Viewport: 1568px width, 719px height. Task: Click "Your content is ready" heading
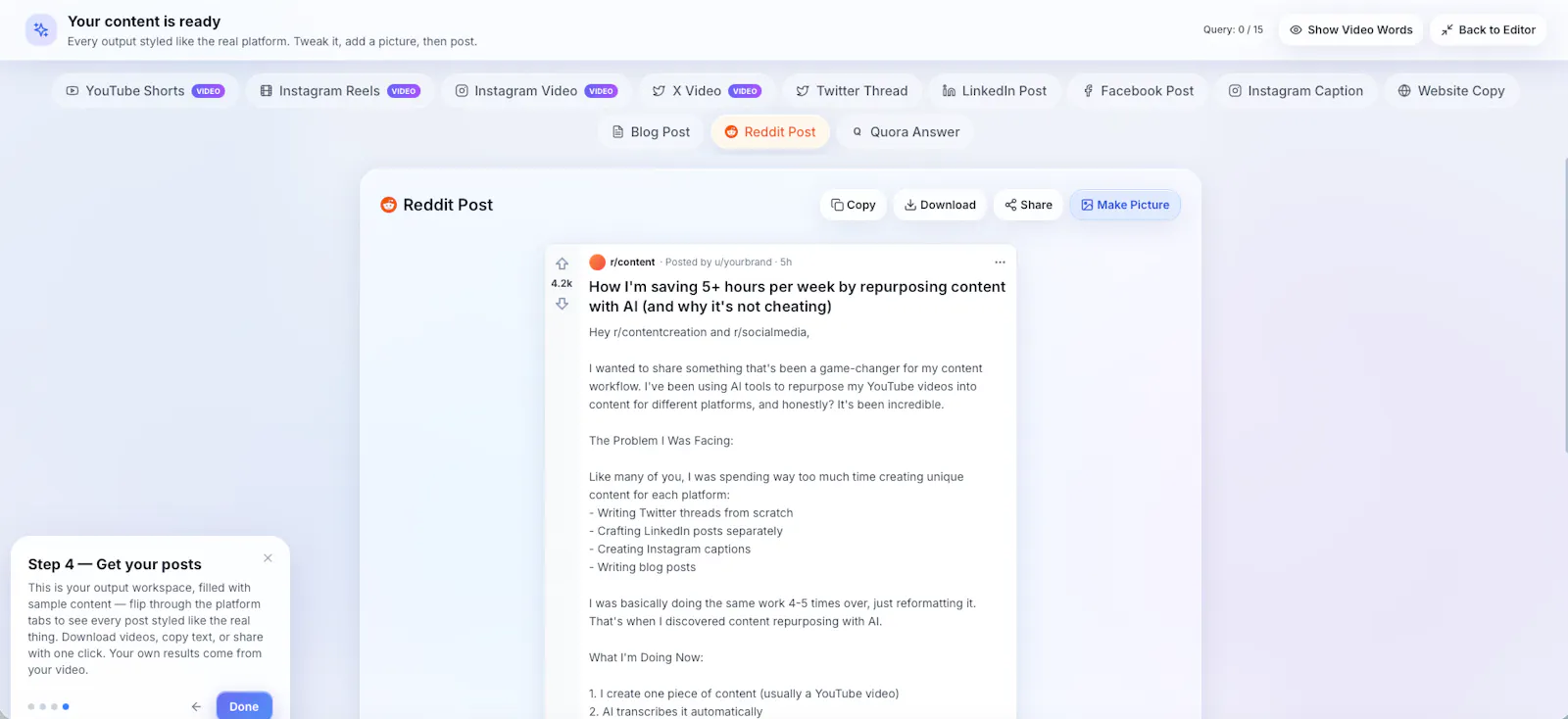point(144,22)
